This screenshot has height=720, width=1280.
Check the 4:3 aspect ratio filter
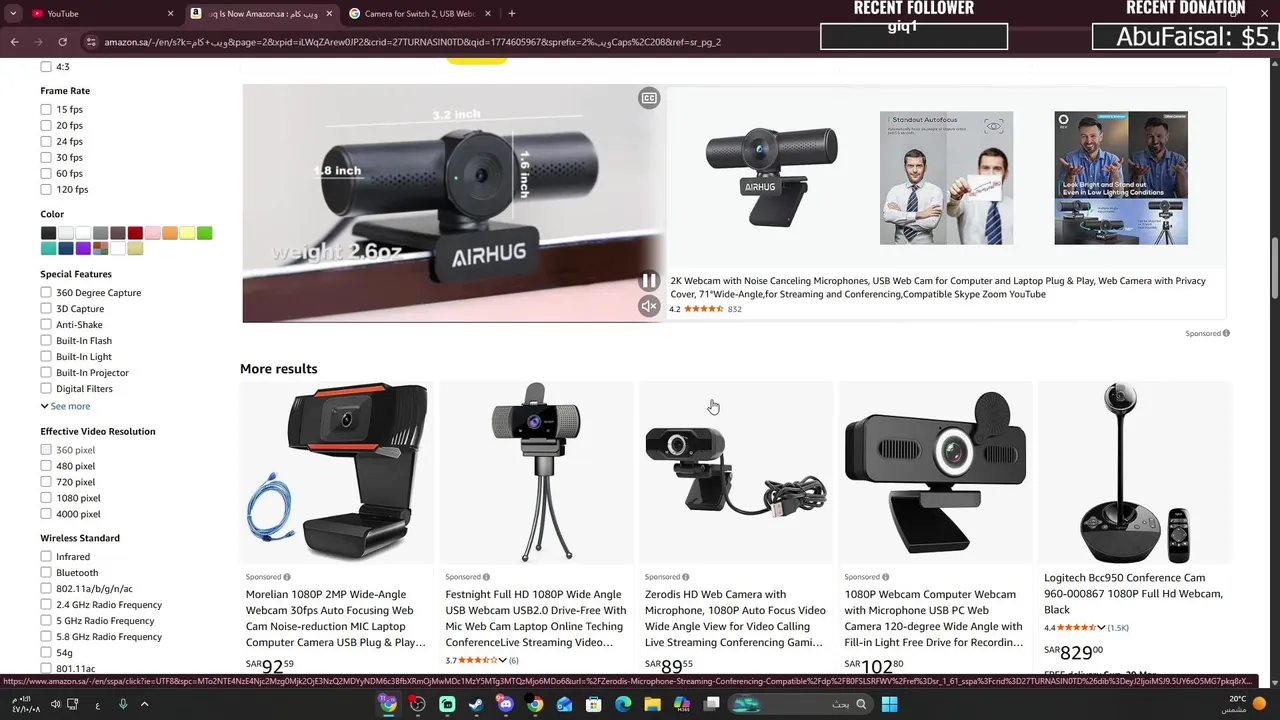click(x=46, y=67)
